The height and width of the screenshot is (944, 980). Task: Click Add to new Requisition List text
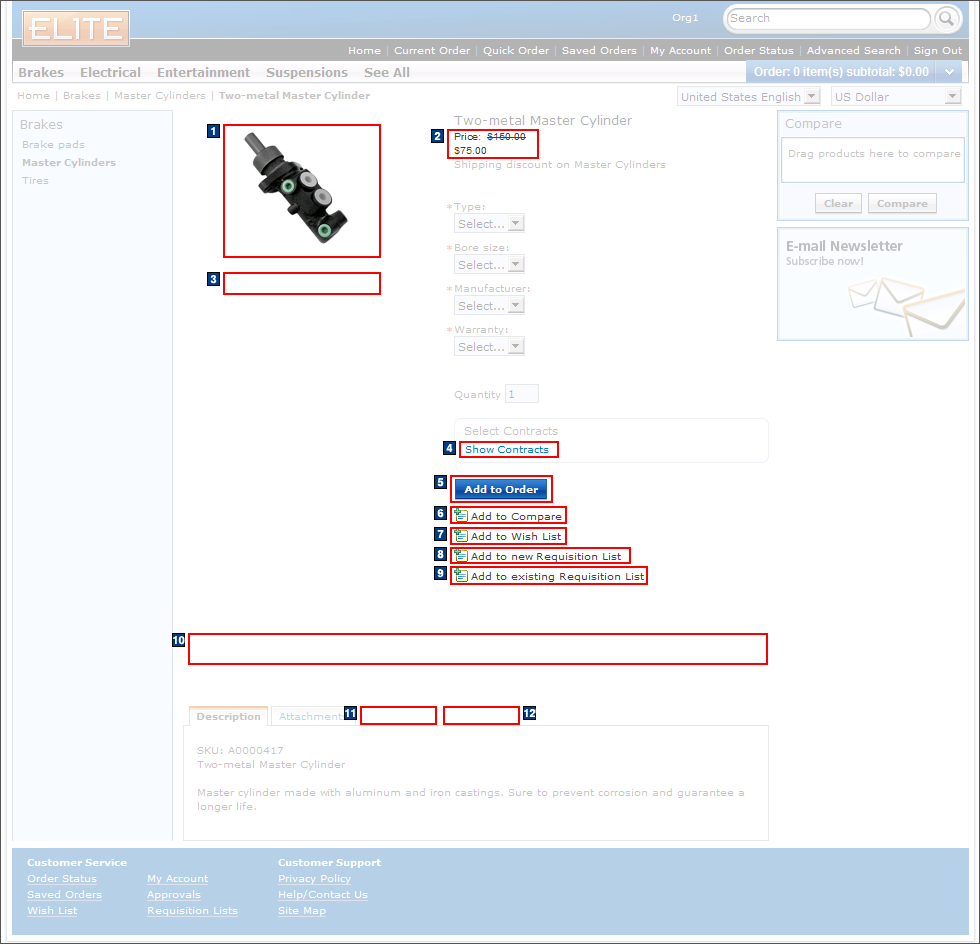[546, 556]
